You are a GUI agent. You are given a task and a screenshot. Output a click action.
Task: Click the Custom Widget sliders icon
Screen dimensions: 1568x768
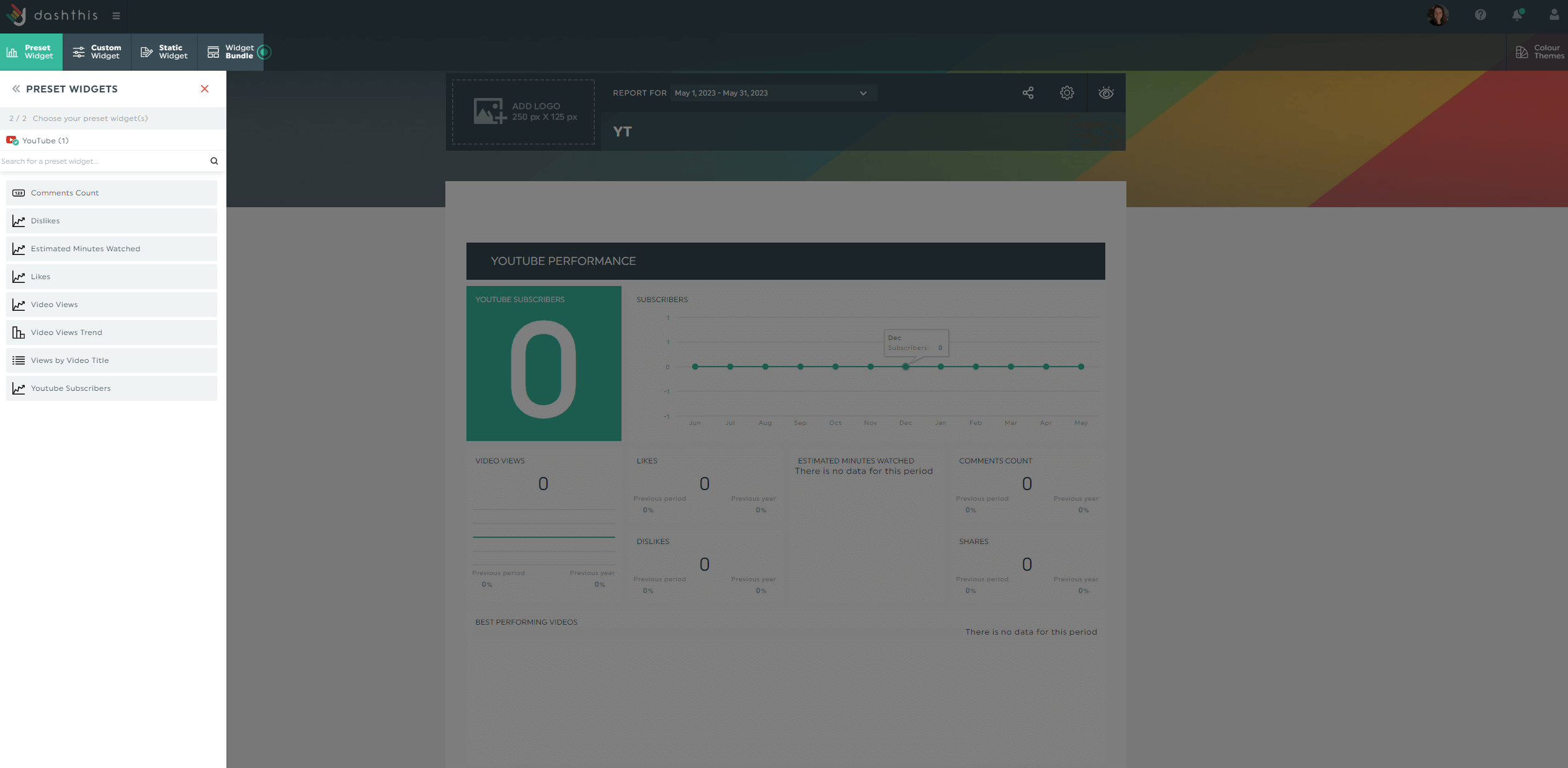(x=79, y=52)
